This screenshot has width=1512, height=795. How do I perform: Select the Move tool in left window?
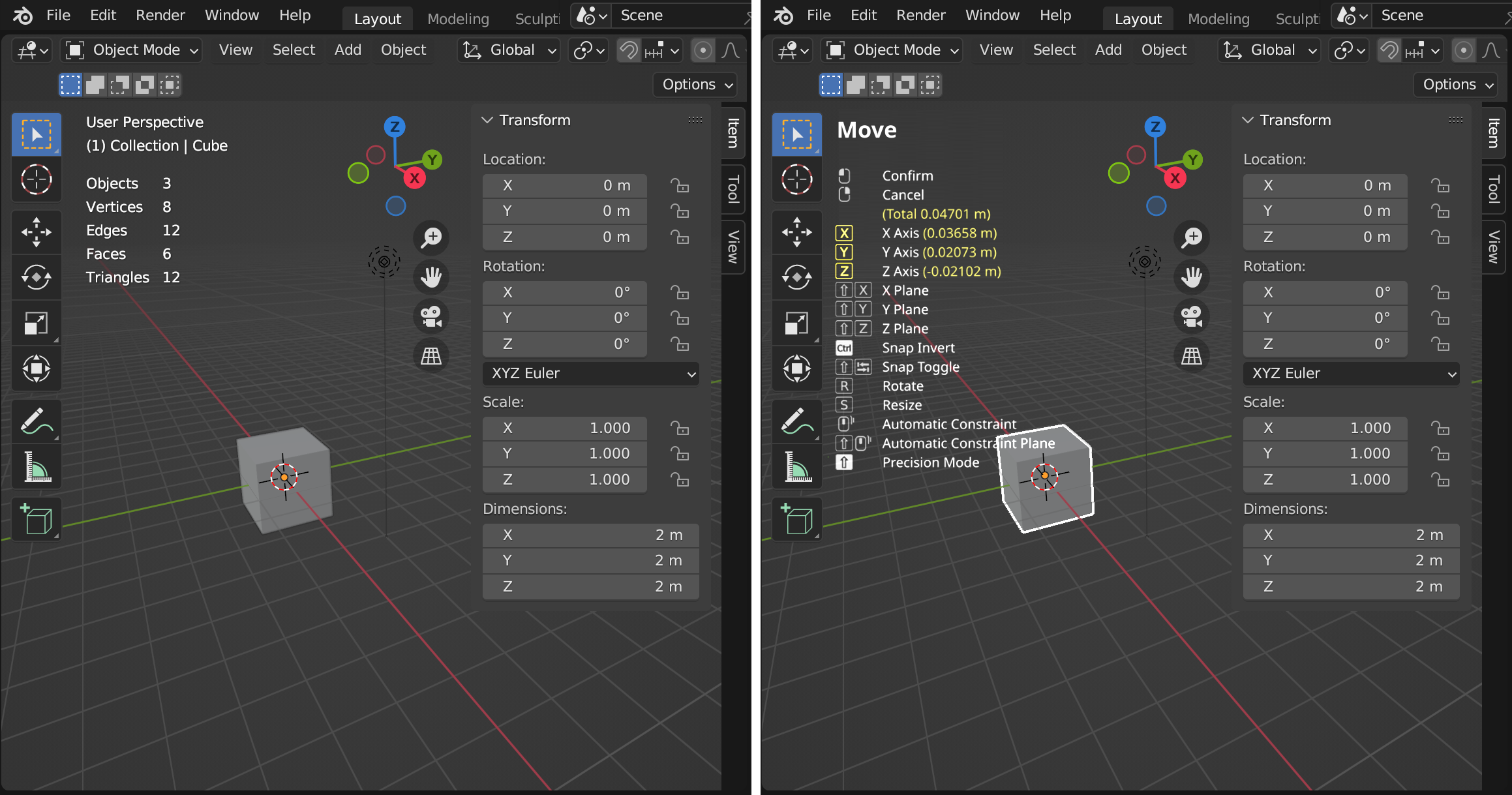point(37,232)
